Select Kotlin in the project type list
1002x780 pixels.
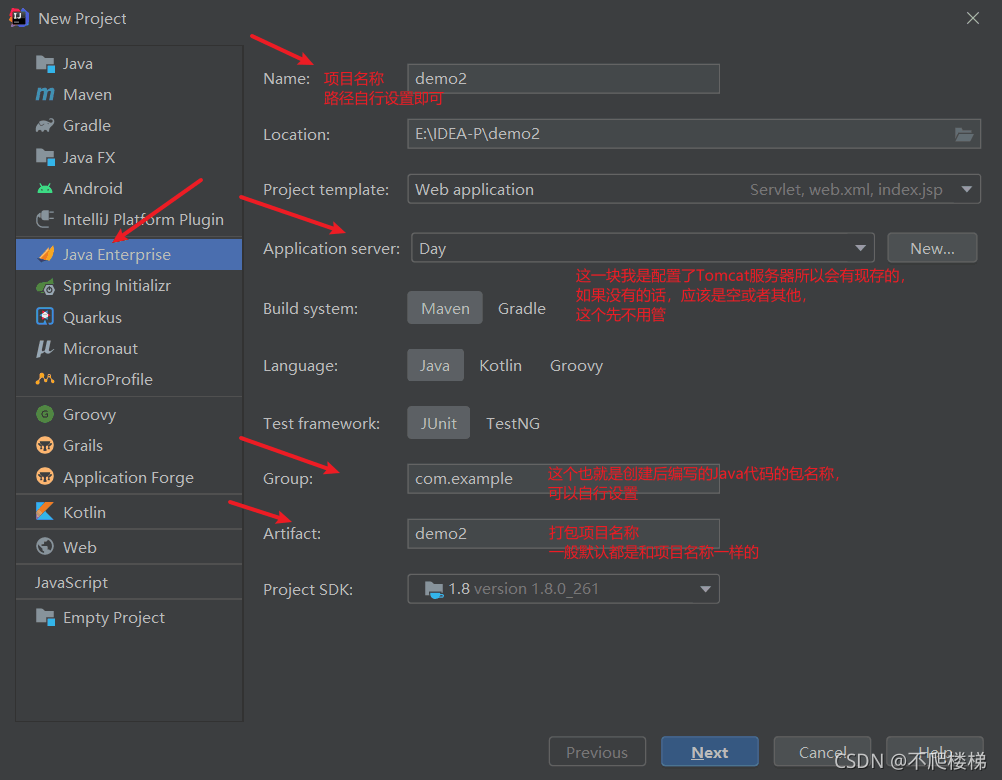coord(129,512)
